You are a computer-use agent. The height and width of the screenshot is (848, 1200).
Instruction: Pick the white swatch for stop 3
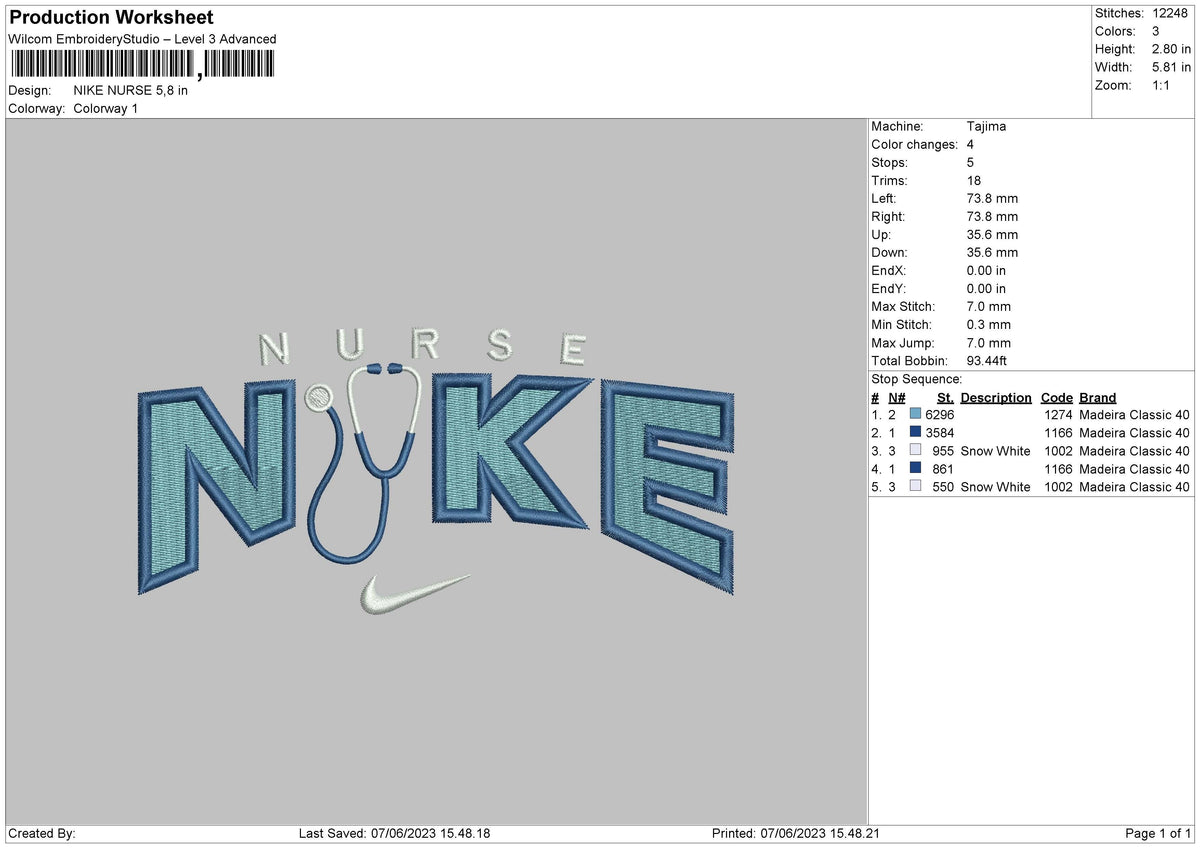[915, 450]
